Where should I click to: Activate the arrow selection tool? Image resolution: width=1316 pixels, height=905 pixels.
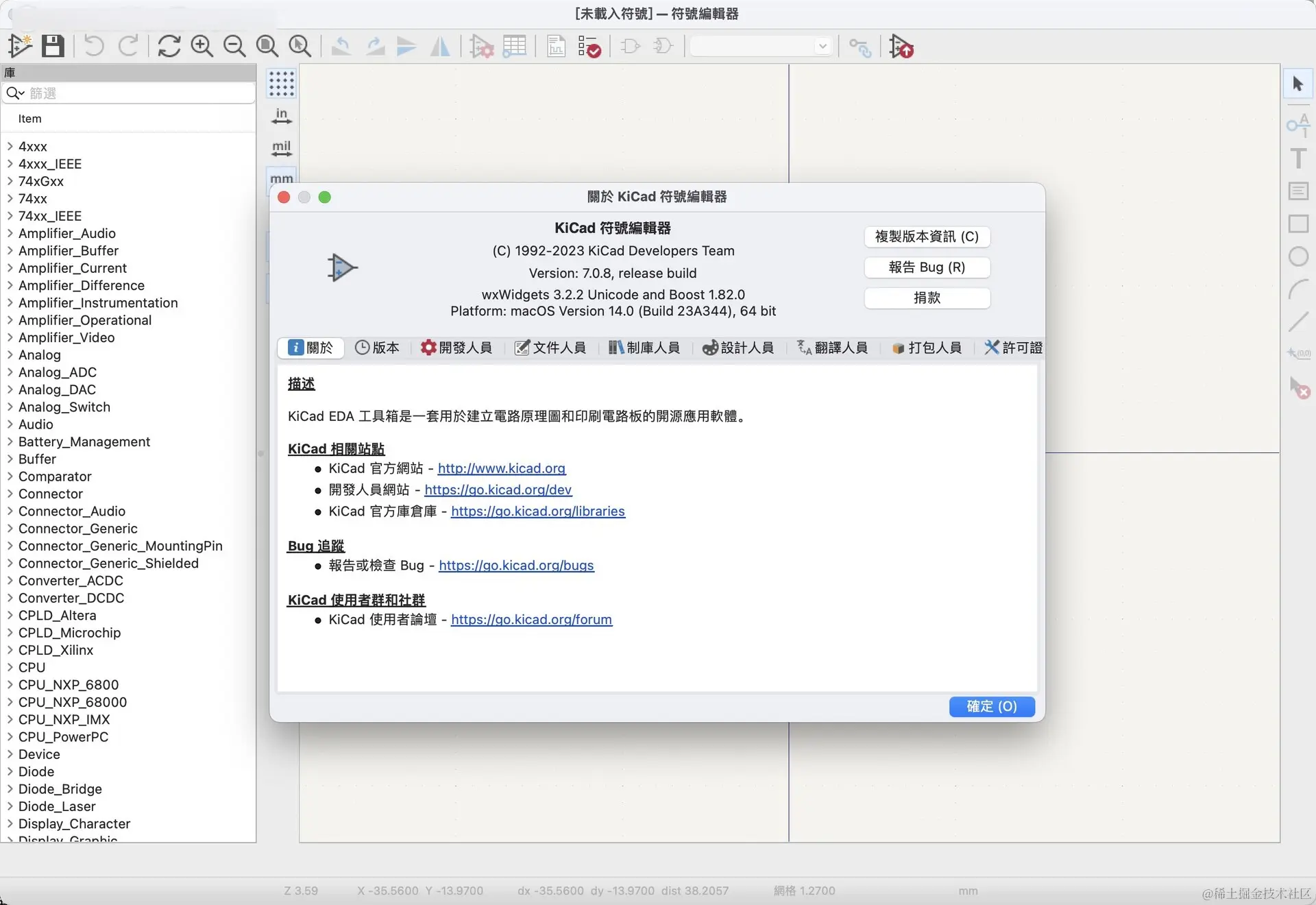click(1297, 84)
